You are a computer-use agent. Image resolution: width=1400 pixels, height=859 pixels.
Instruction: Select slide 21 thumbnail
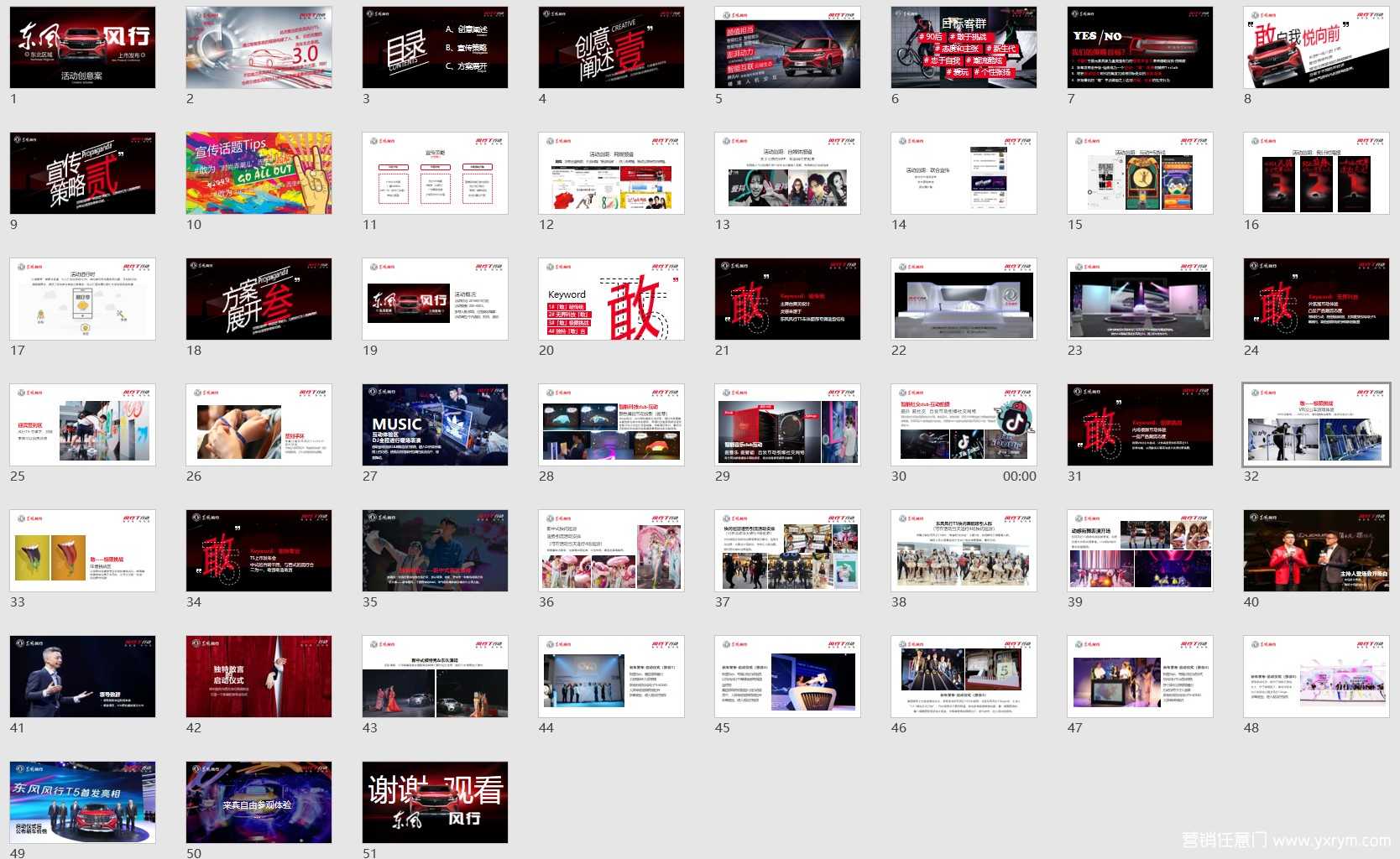point(787,299)
